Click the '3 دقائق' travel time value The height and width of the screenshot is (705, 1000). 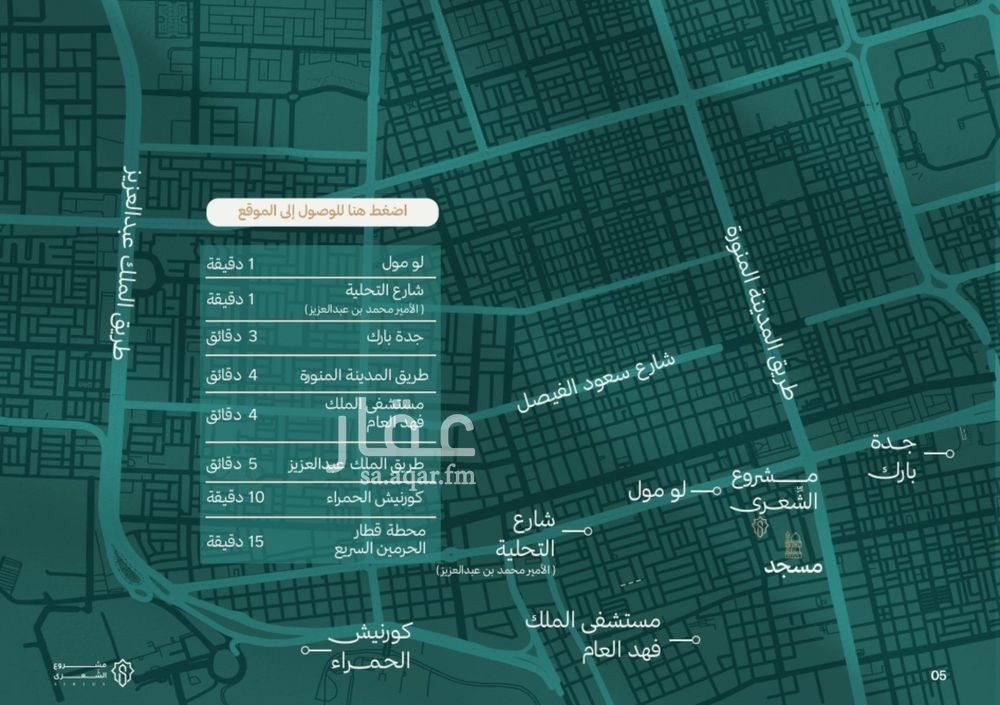click(x=232, y=336)
